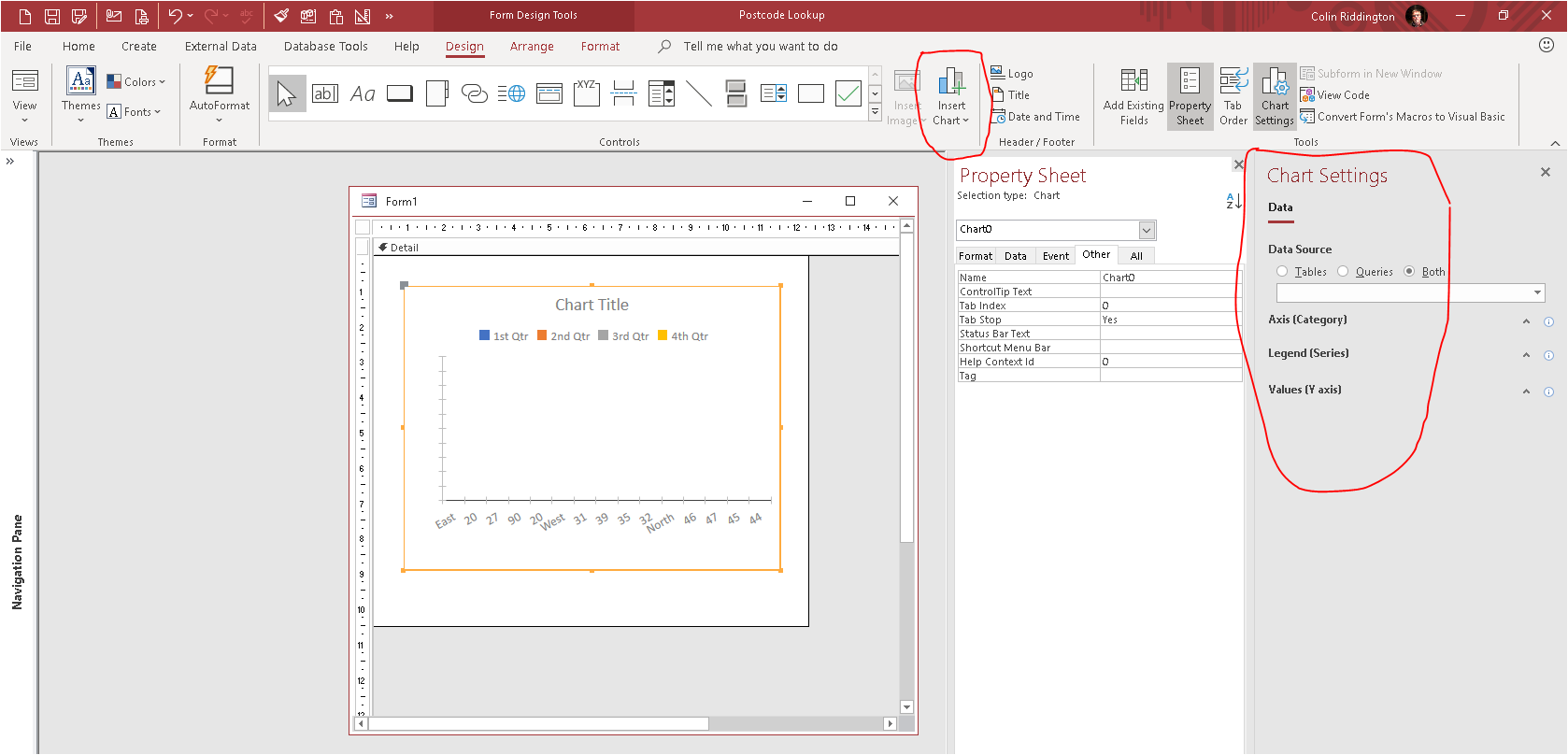
Task: Collapse the Values (Y axis) section
Action: point(1526,392)
